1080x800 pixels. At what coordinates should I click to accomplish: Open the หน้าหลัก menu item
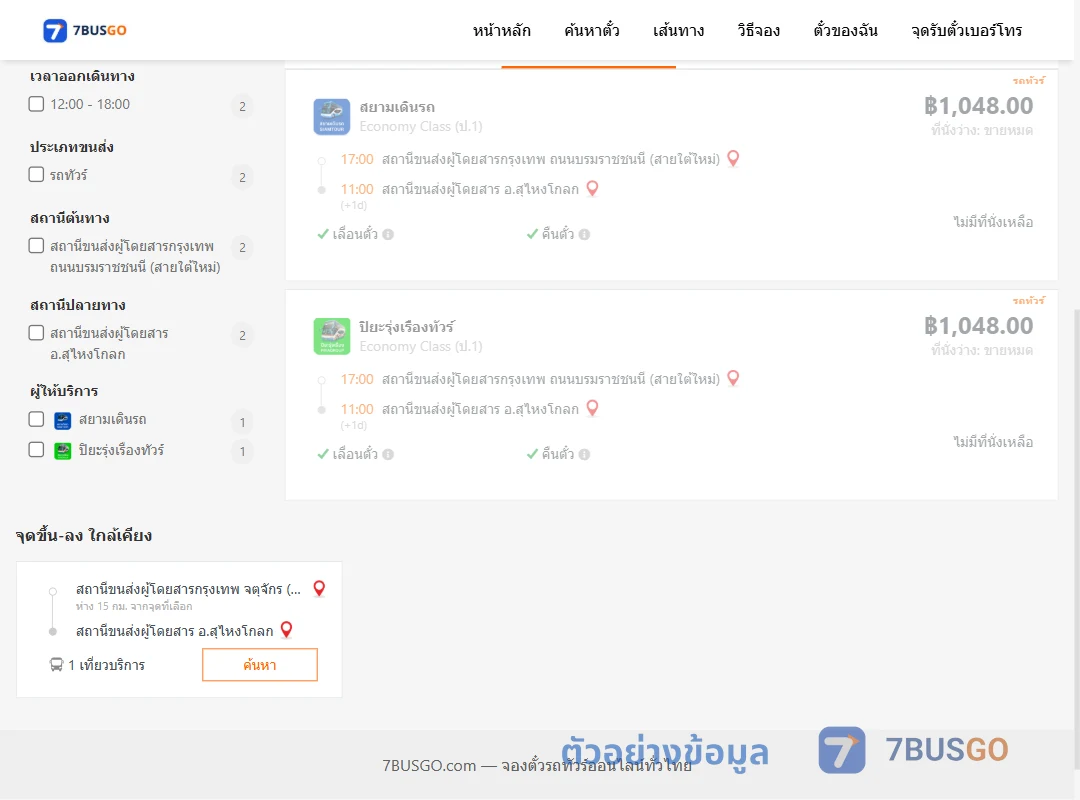tap(501, 30)
